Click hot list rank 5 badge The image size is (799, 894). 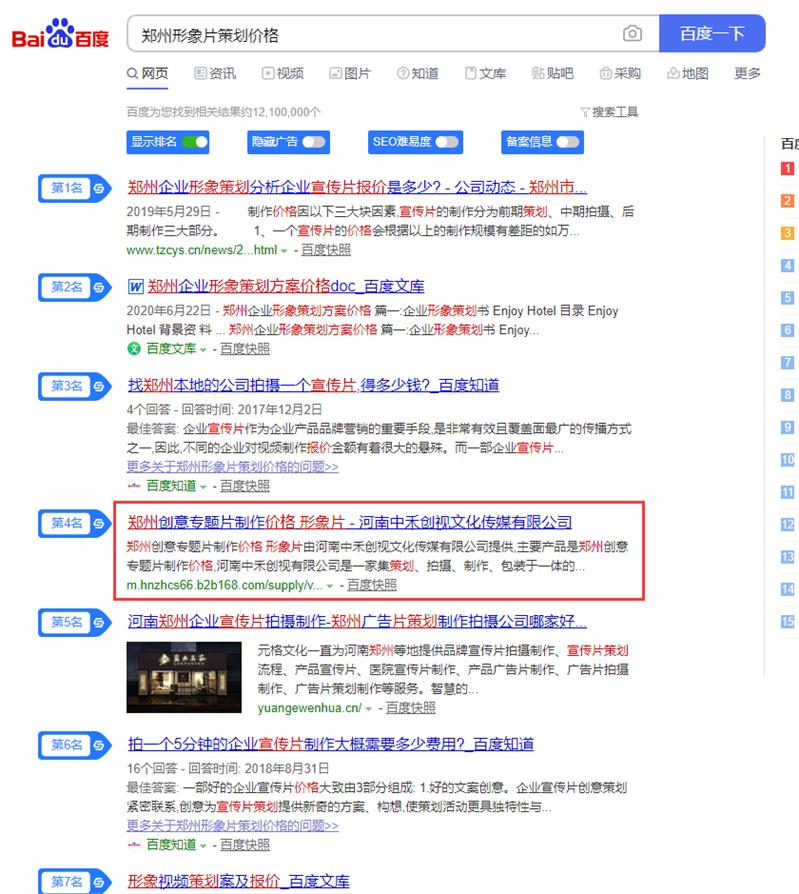click(788, 298)
